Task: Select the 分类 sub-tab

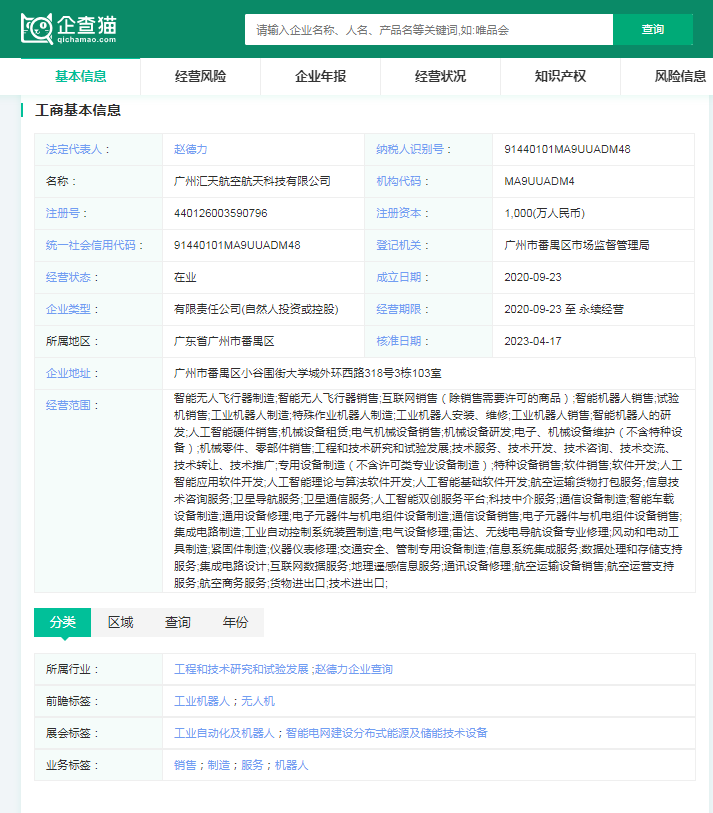Action: (63, 622)
